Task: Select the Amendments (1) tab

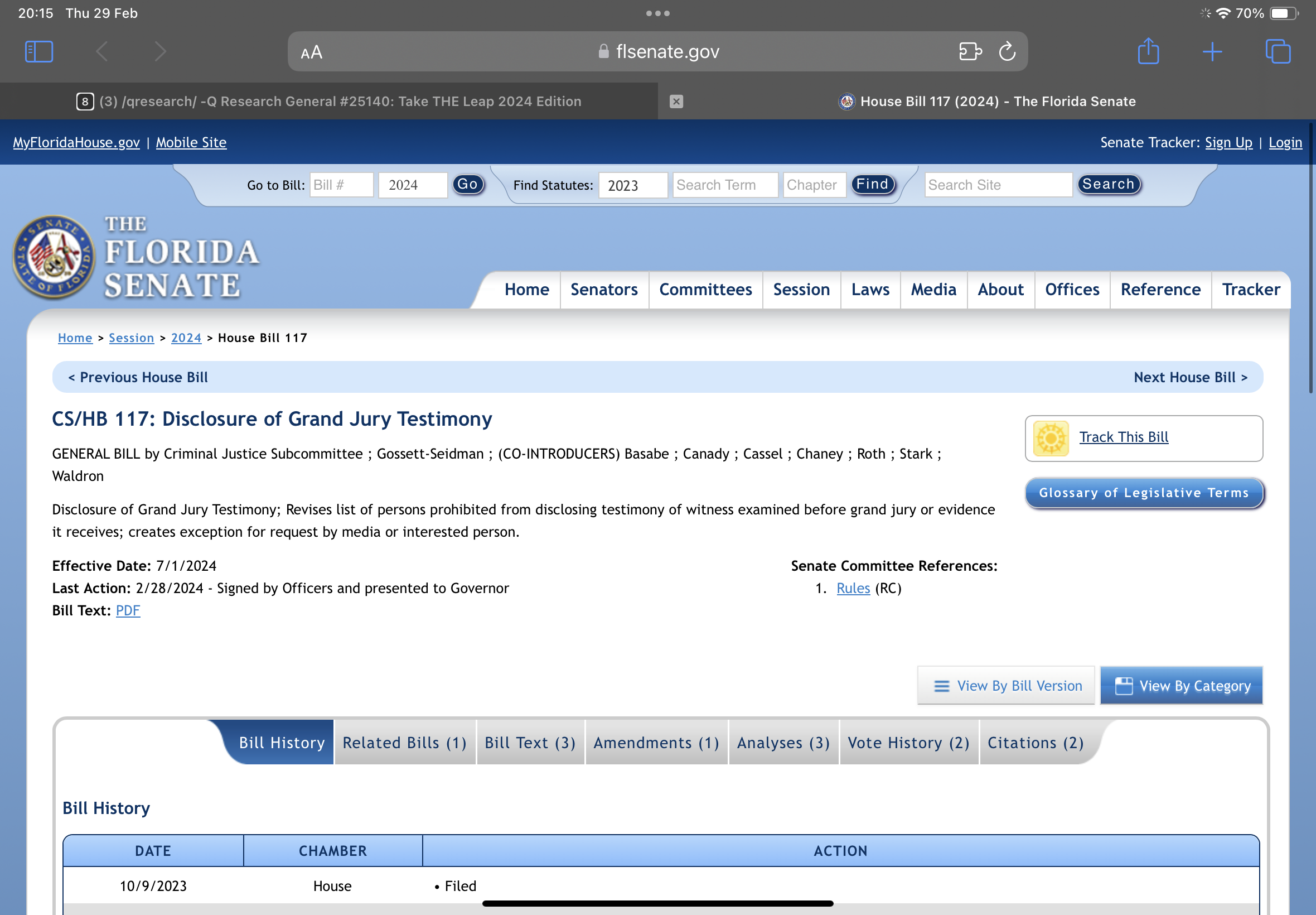Action: 656,743
